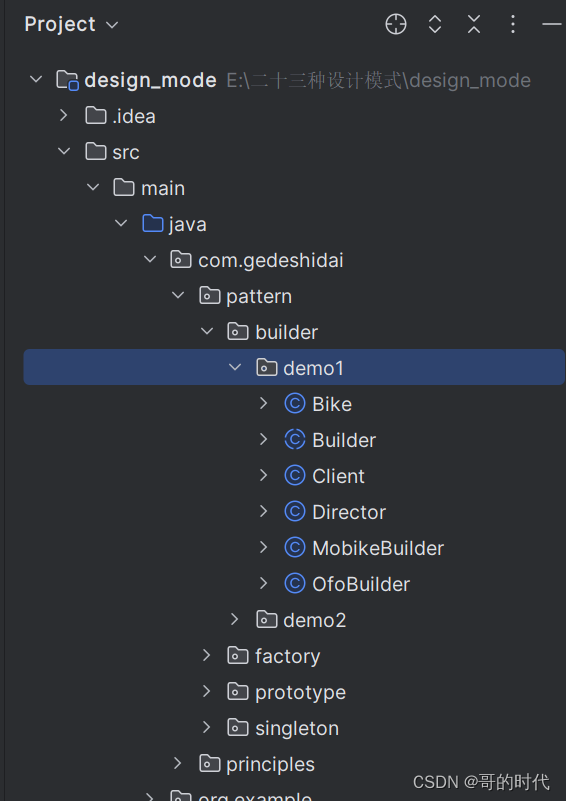Open the Project panel options menu
Screen dimensions: 566x801
click(513, 24)
